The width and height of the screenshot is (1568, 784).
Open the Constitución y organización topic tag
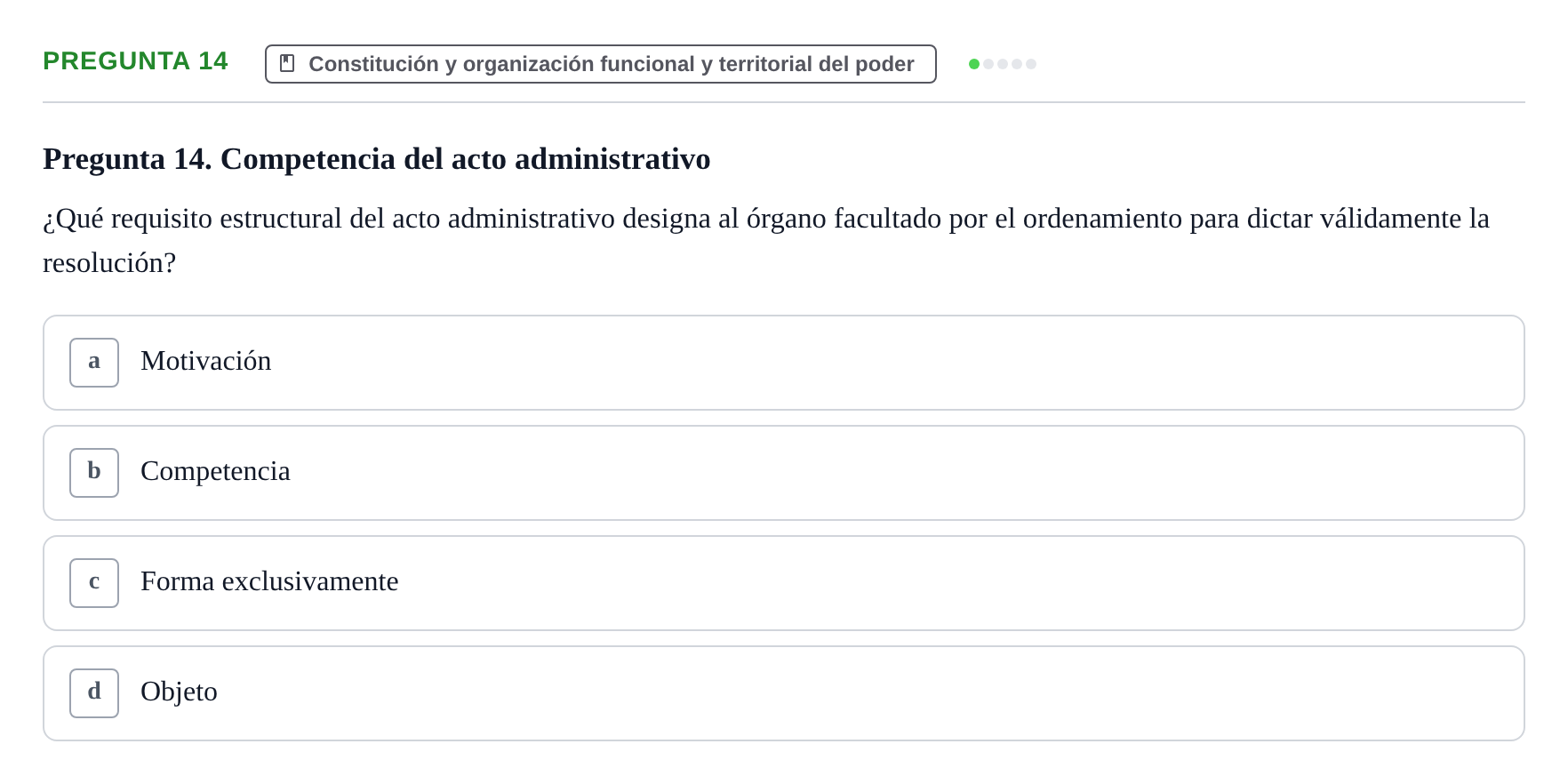[601, 64]
